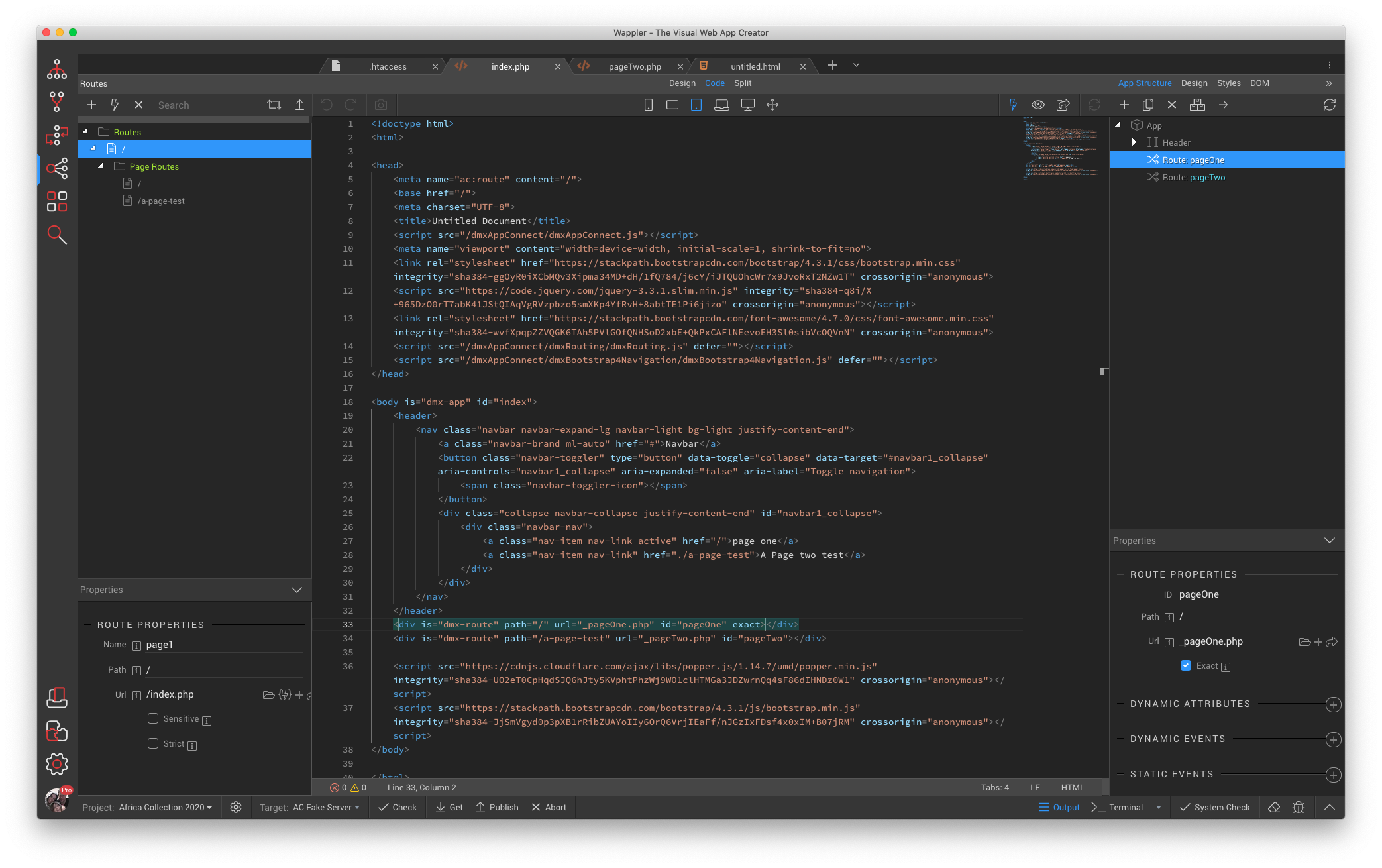1382x868 pixels.
Task: Open a new tab with plus icon
Action: (x=833, y=65)
